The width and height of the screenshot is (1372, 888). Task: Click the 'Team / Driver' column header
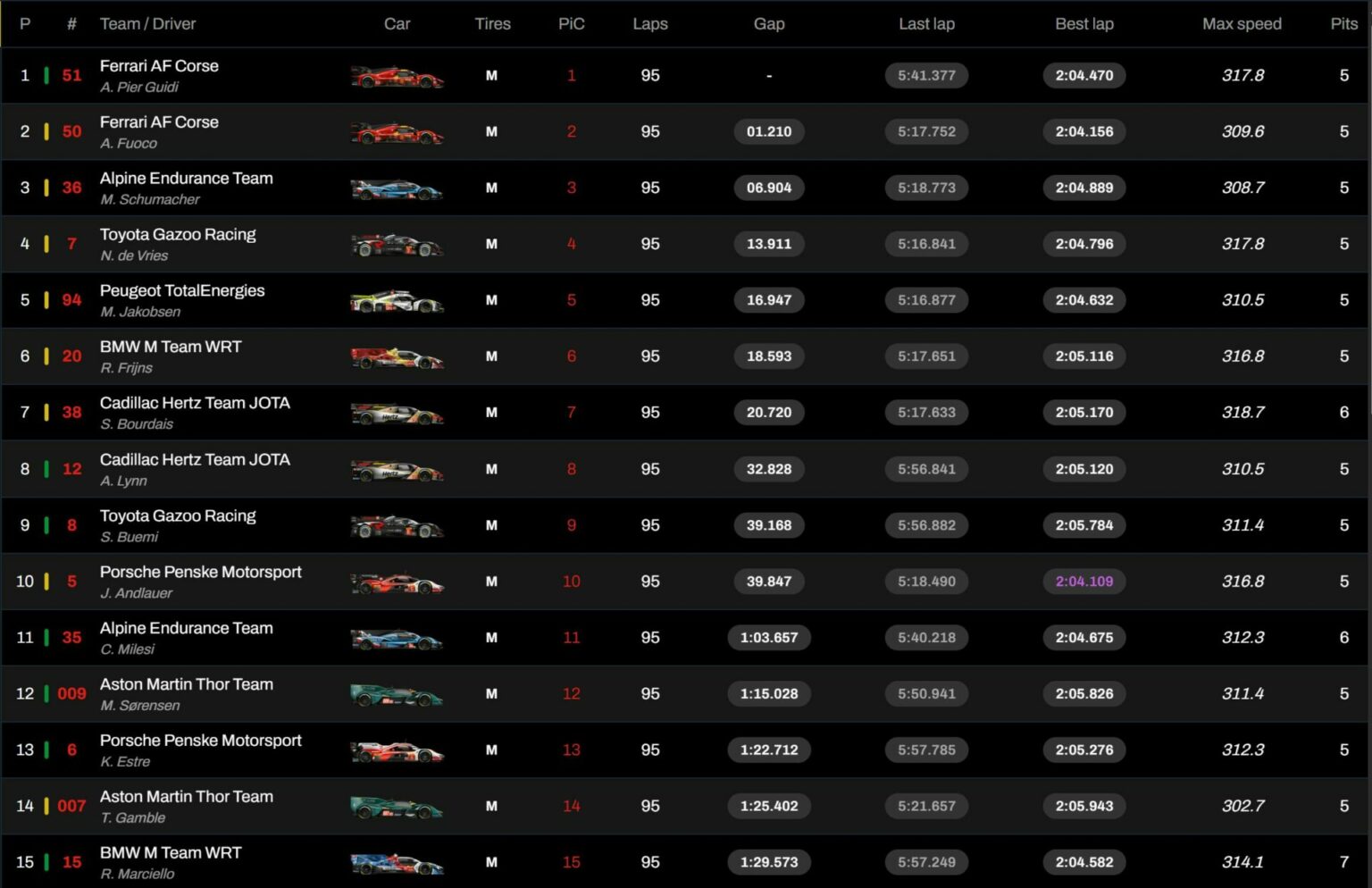tap(147, 24)
